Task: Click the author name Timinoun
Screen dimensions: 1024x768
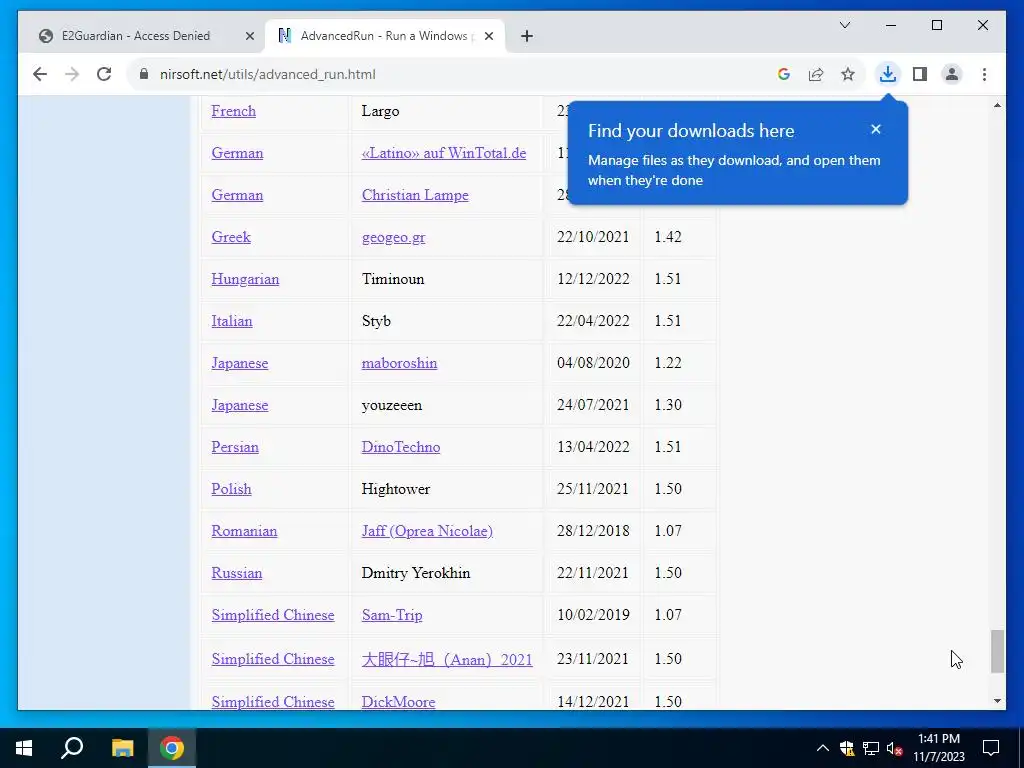Action: coord(393,279)
